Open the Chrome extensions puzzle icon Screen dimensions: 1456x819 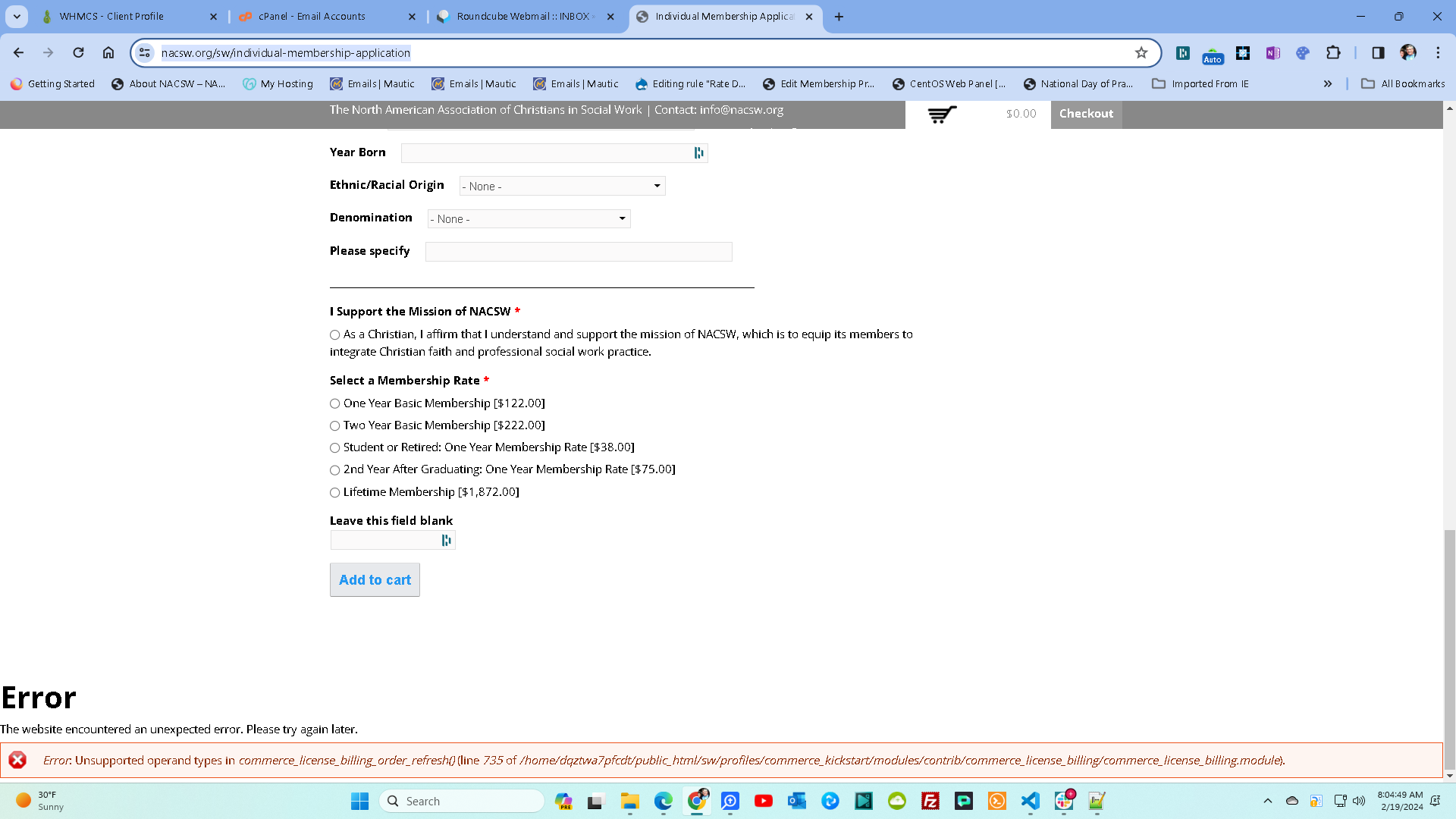1332,53
